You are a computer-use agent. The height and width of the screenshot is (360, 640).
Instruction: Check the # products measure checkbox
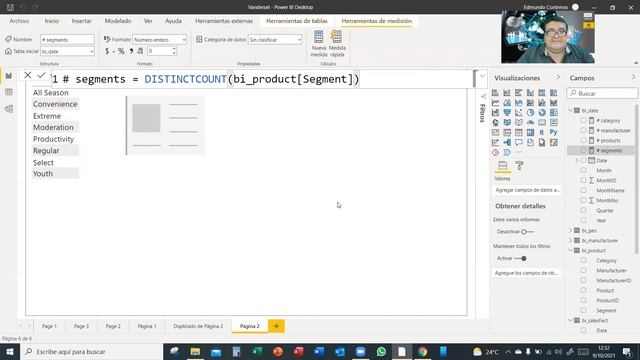point(583,140)
